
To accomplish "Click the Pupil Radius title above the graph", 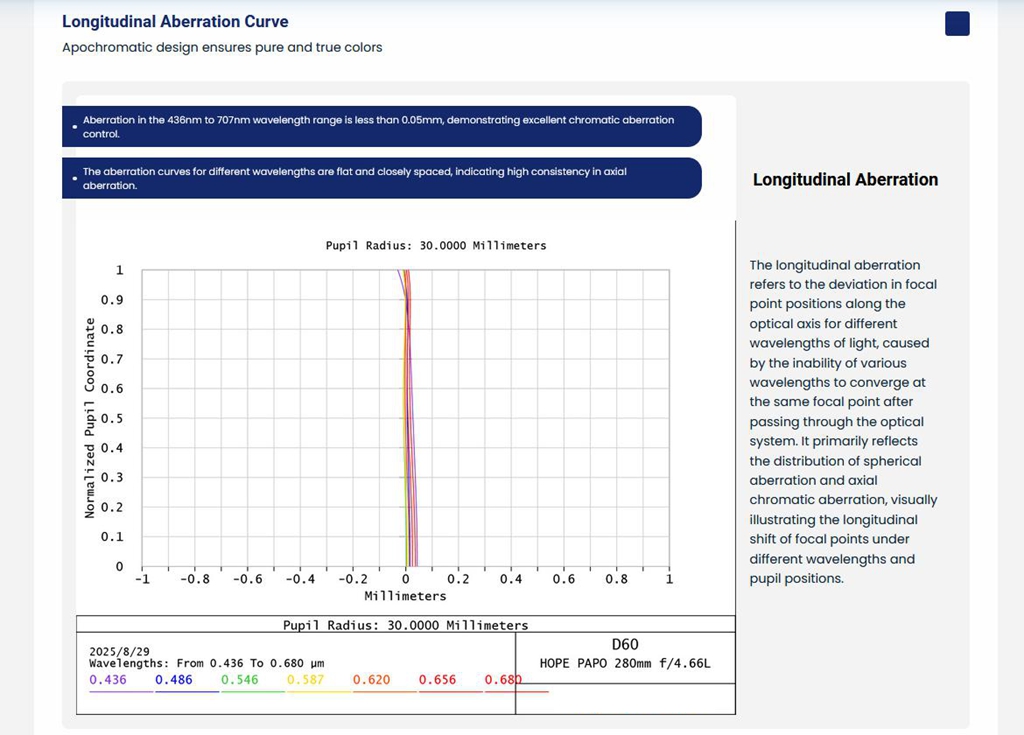I will tap(436, 245).
